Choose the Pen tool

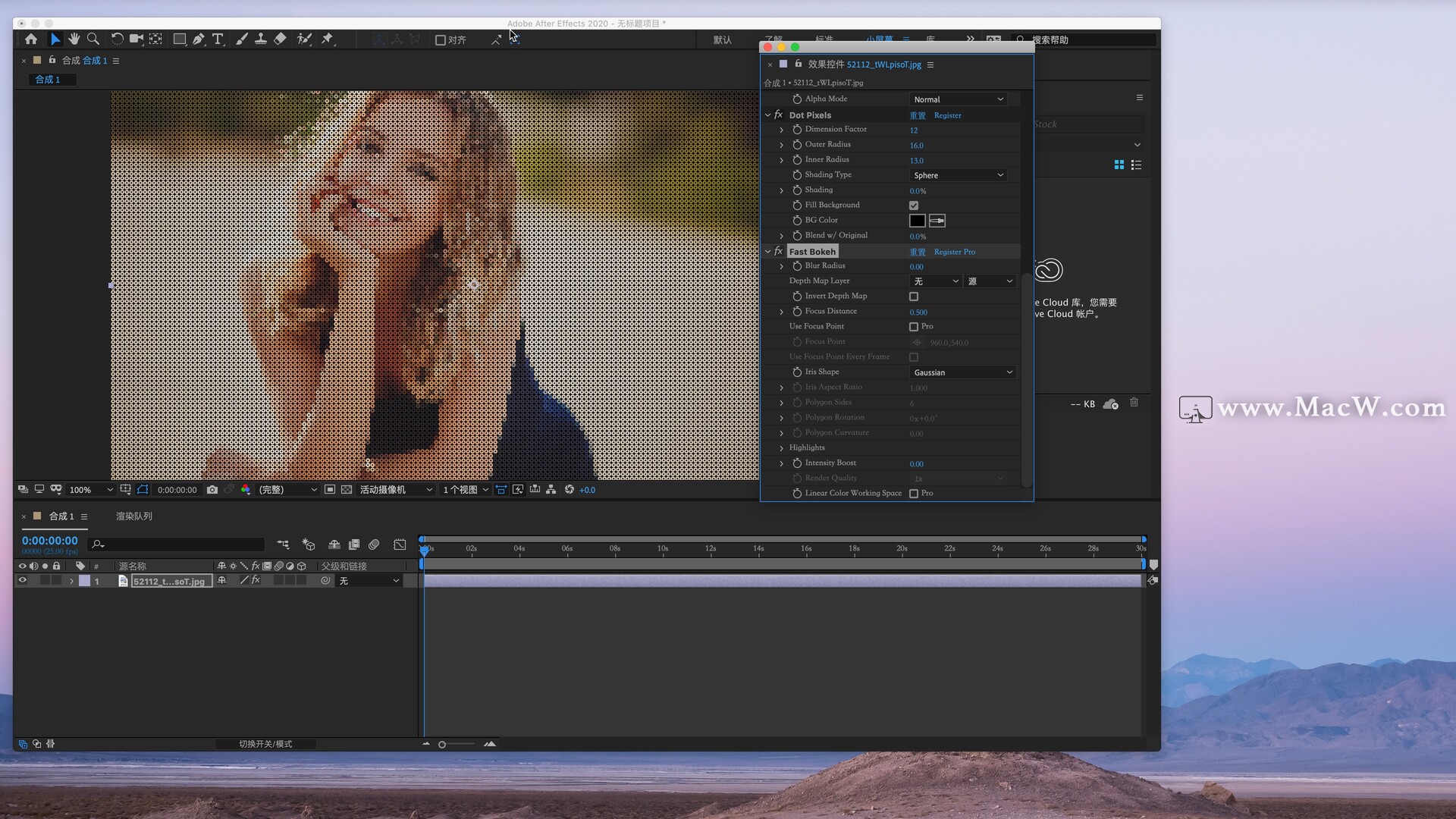pos(199,39)
